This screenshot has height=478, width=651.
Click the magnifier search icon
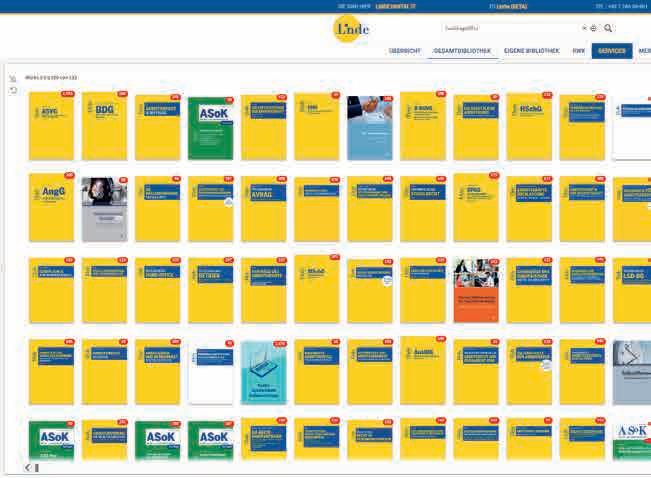tap(608, 28)
